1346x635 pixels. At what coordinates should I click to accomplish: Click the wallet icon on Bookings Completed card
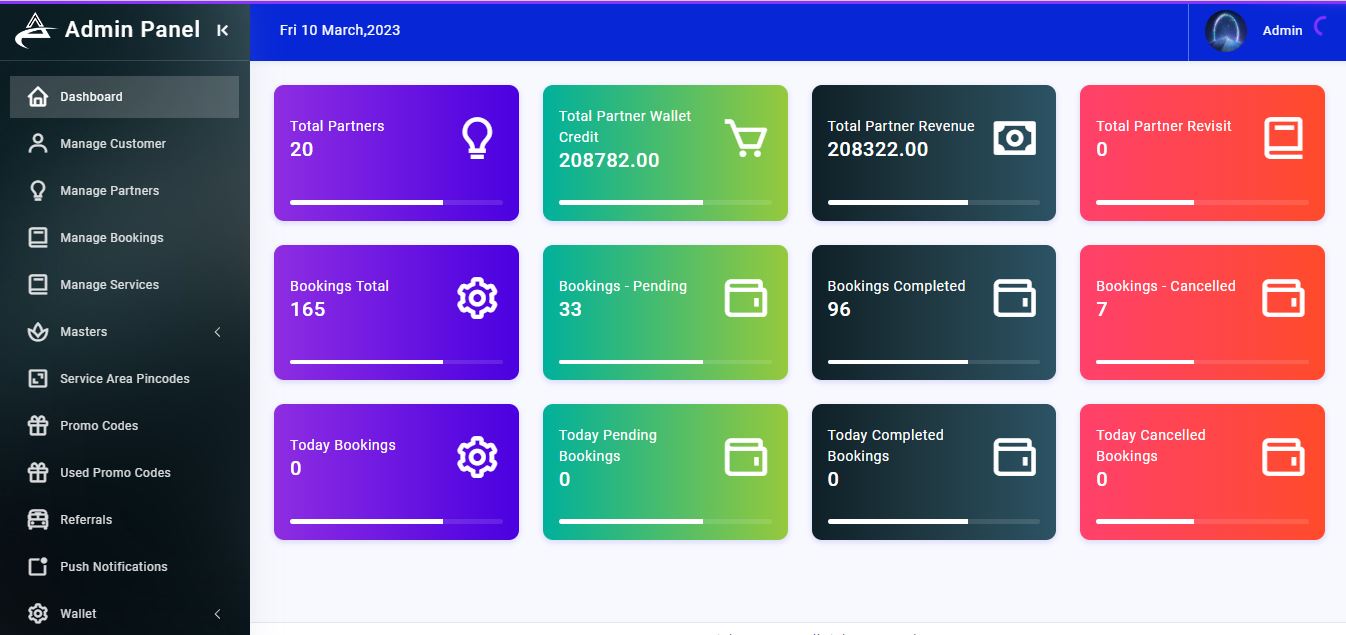[x=1014, y=298]
